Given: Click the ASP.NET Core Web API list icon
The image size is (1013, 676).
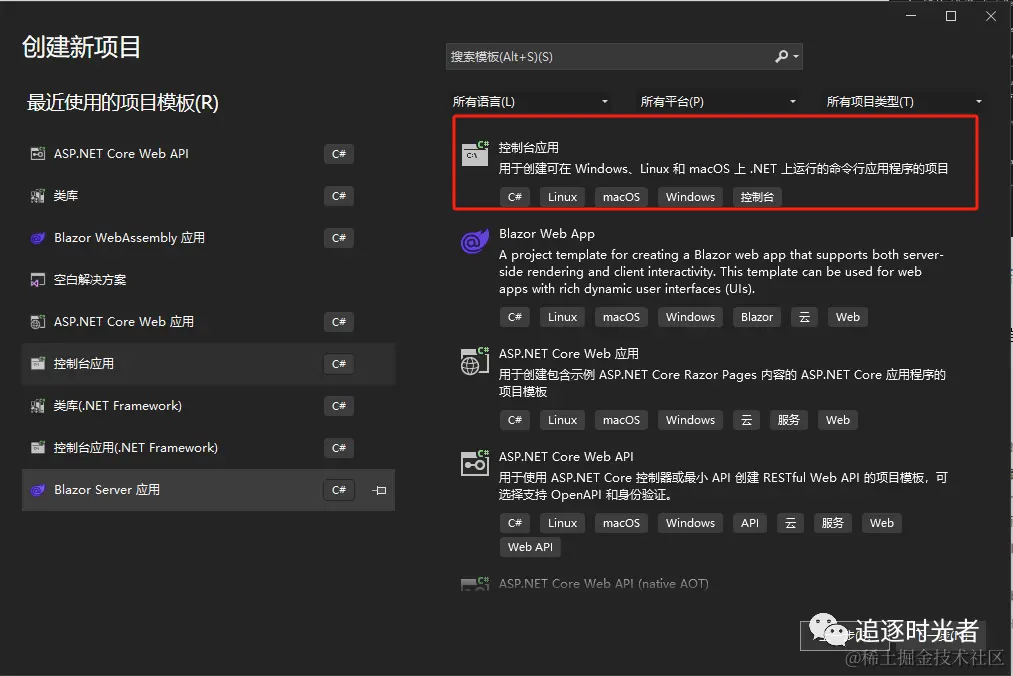Looking at the screenshot, I should [x=475, y=463].
